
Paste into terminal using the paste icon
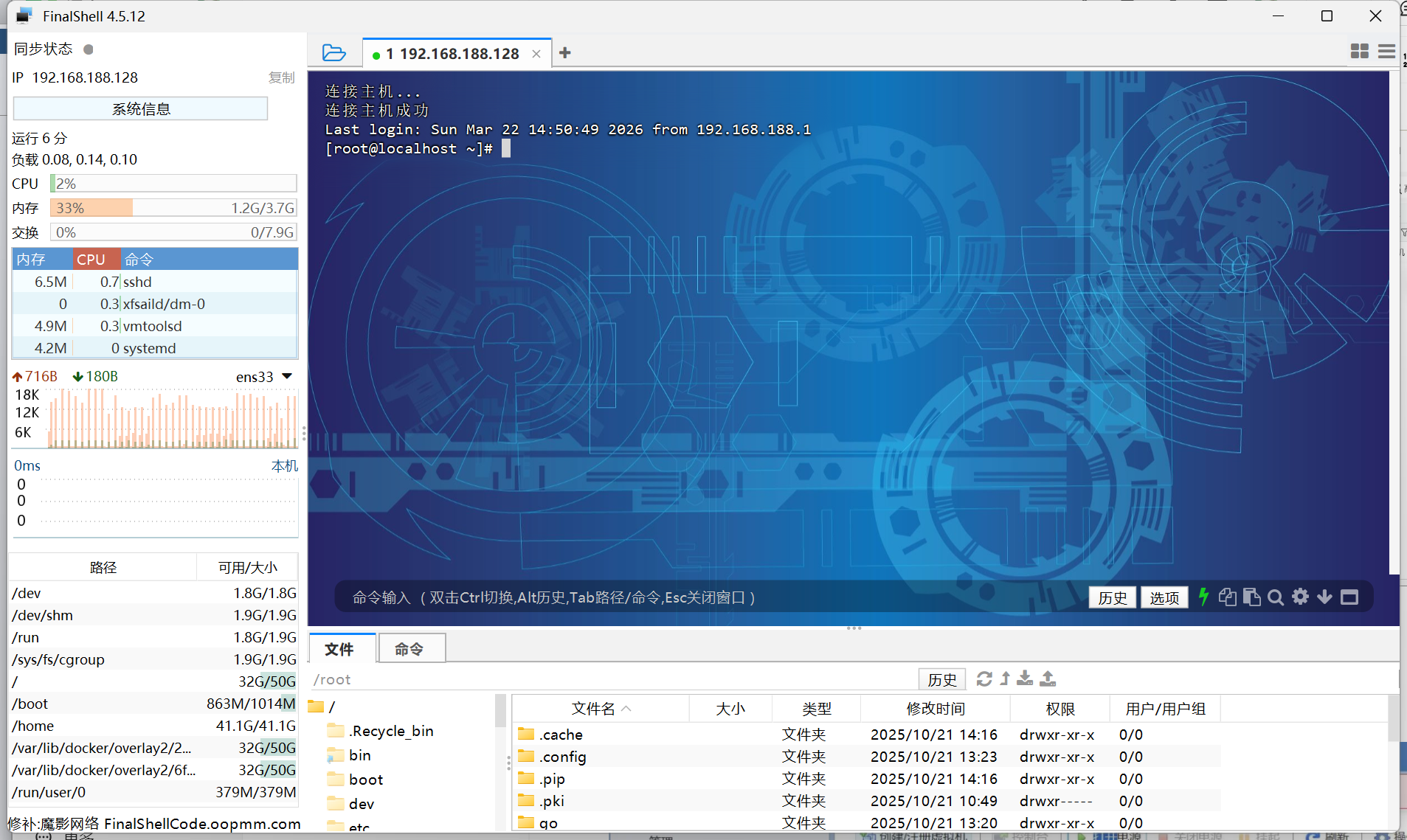(x=1251, y=597)
